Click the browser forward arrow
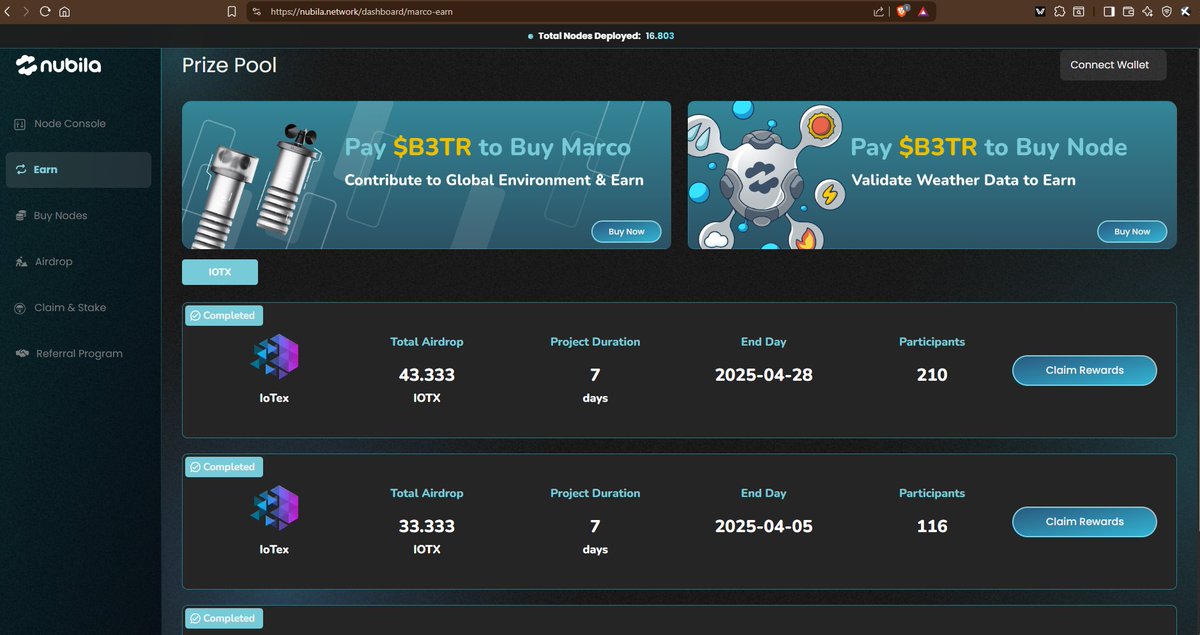Viewport: 1200px width, 635px height. (x=25, y=12)
